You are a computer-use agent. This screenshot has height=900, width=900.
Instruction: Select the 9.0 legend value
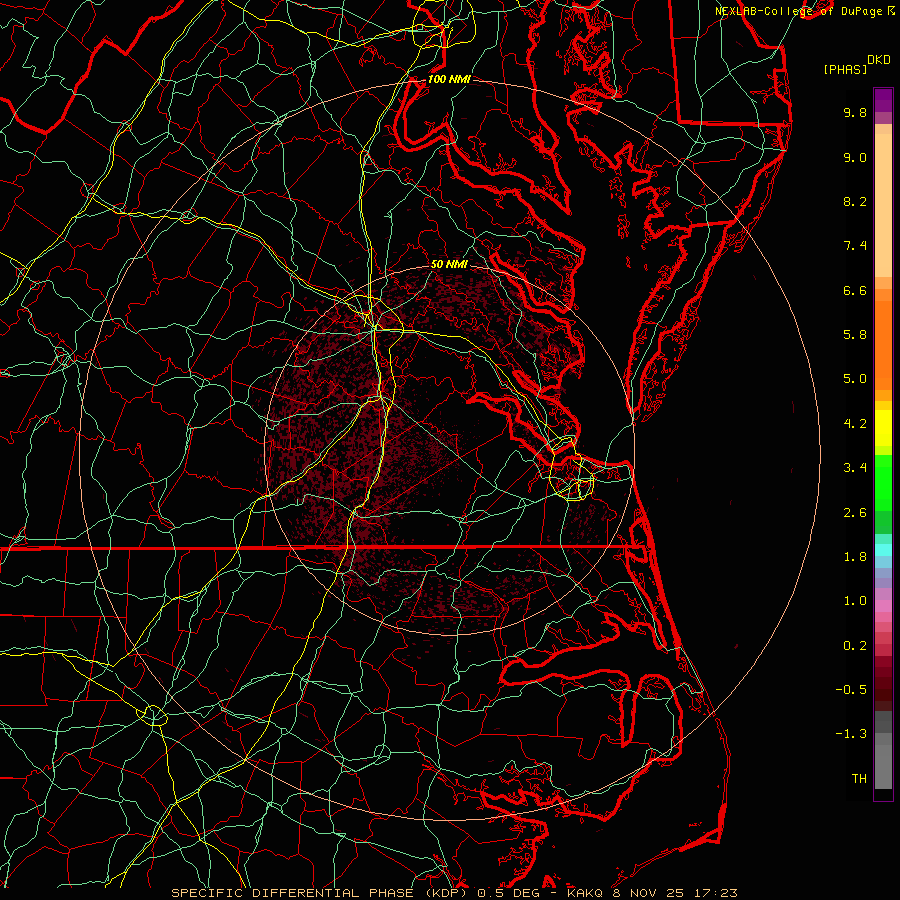pos(855,157)
